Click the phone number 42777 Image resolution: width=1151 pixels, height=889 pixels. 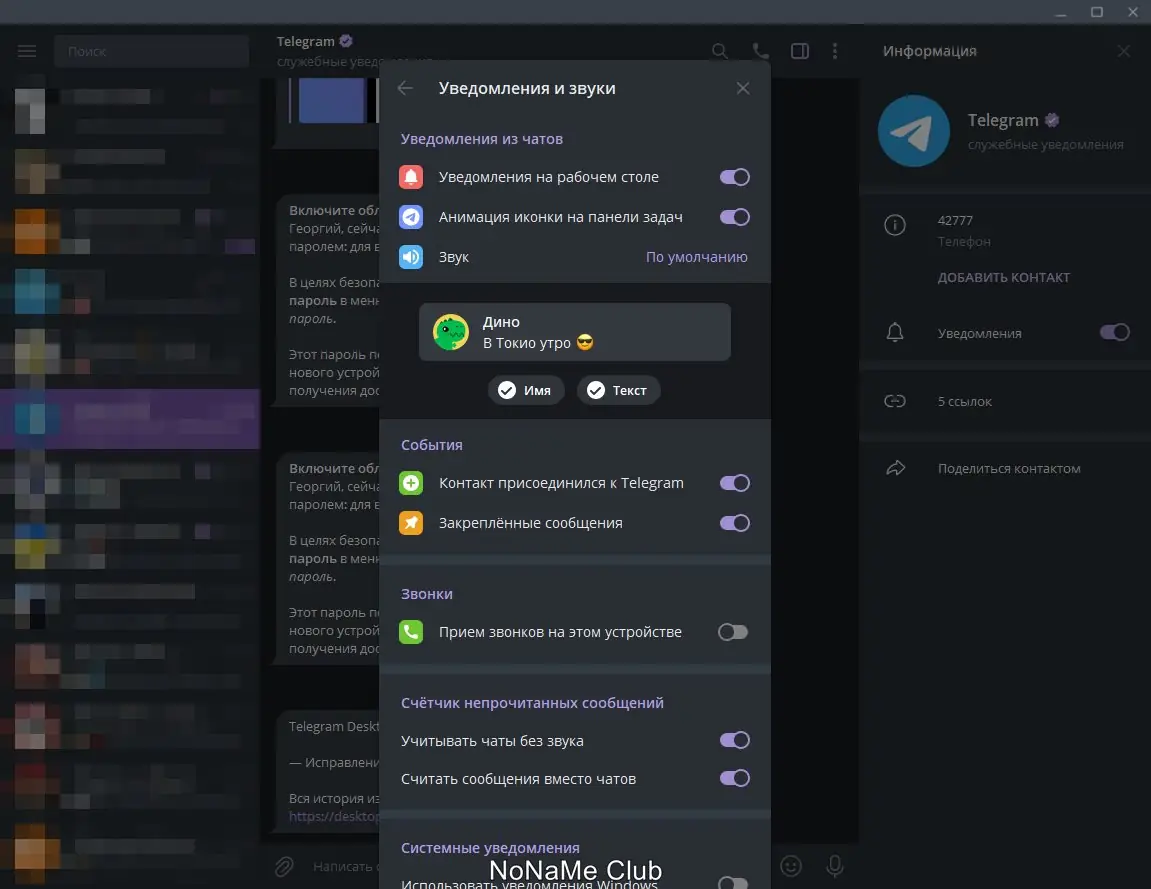coord(955,220)
